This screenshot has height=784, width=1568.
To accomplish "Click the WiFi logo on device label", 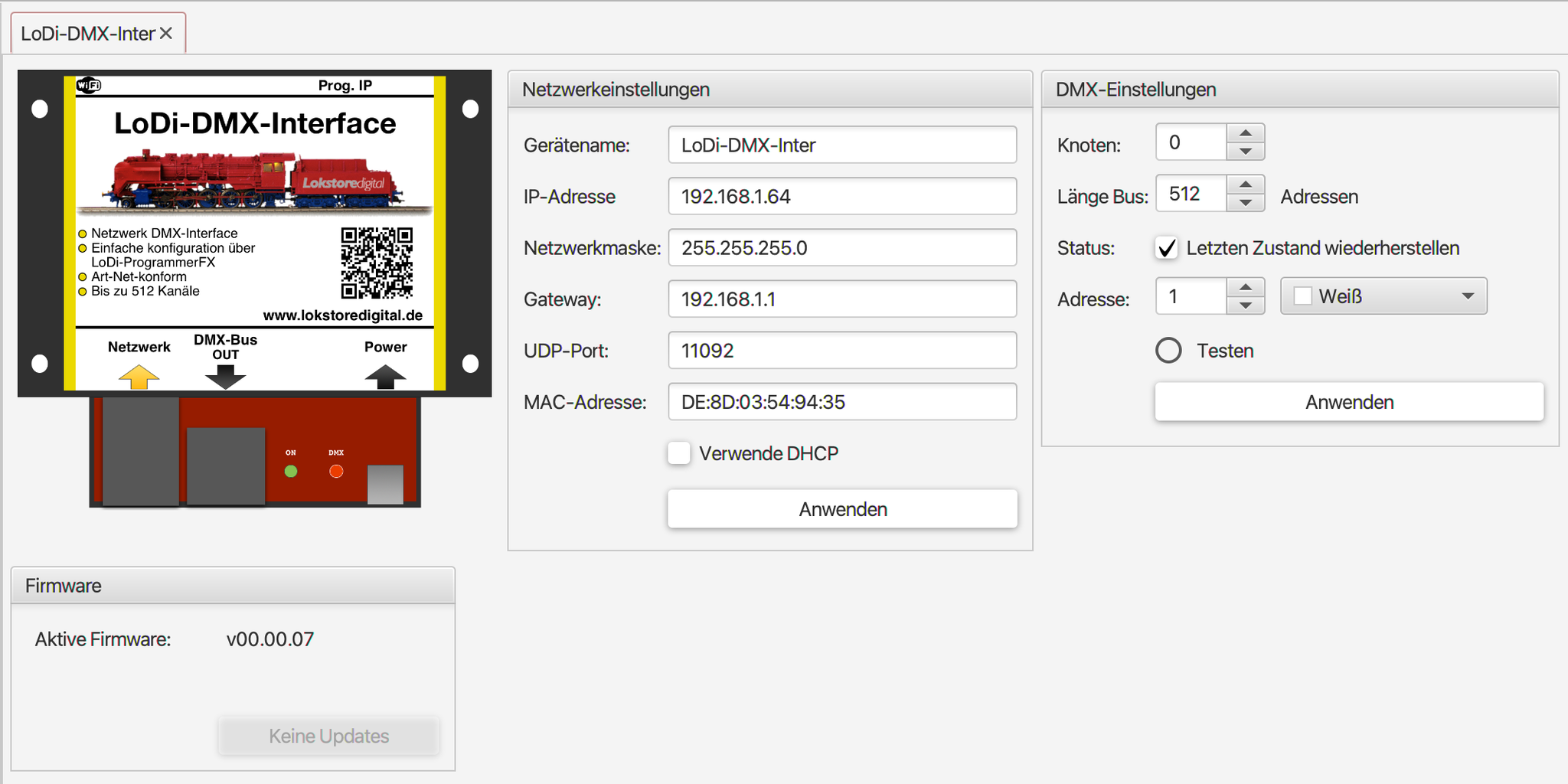I will point(89,85).
